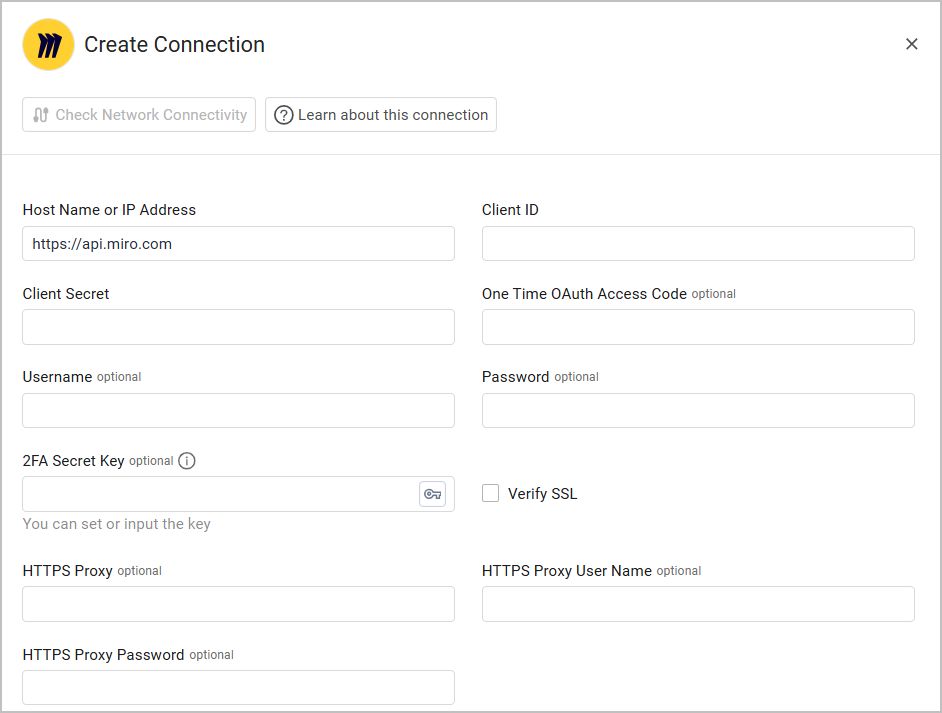Click into the Client ID field
Viewport: 942px width, 713px height.
click(x=698, y=244)
